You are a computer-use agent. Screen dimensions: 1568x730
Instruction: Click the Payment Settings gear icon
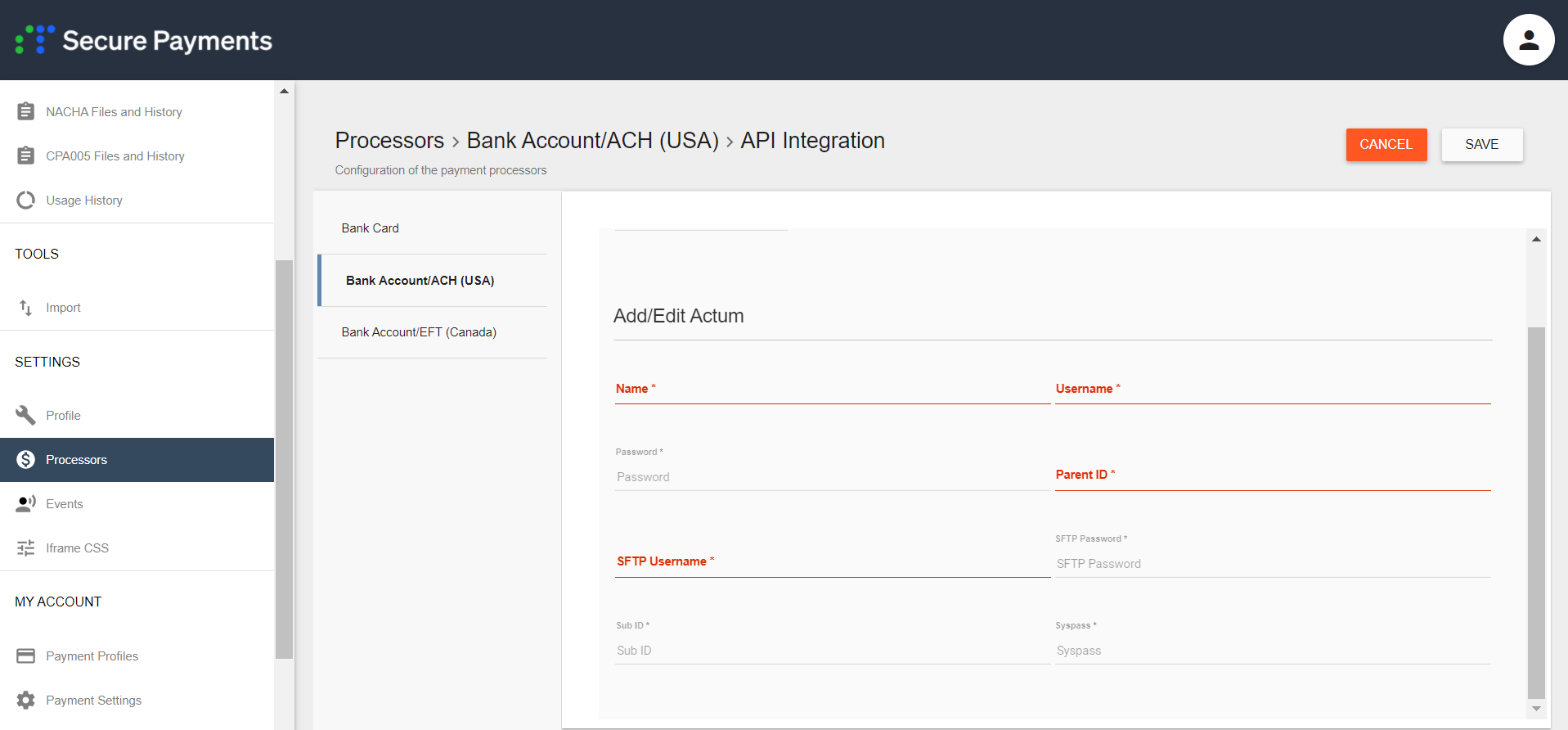point(26,700)
